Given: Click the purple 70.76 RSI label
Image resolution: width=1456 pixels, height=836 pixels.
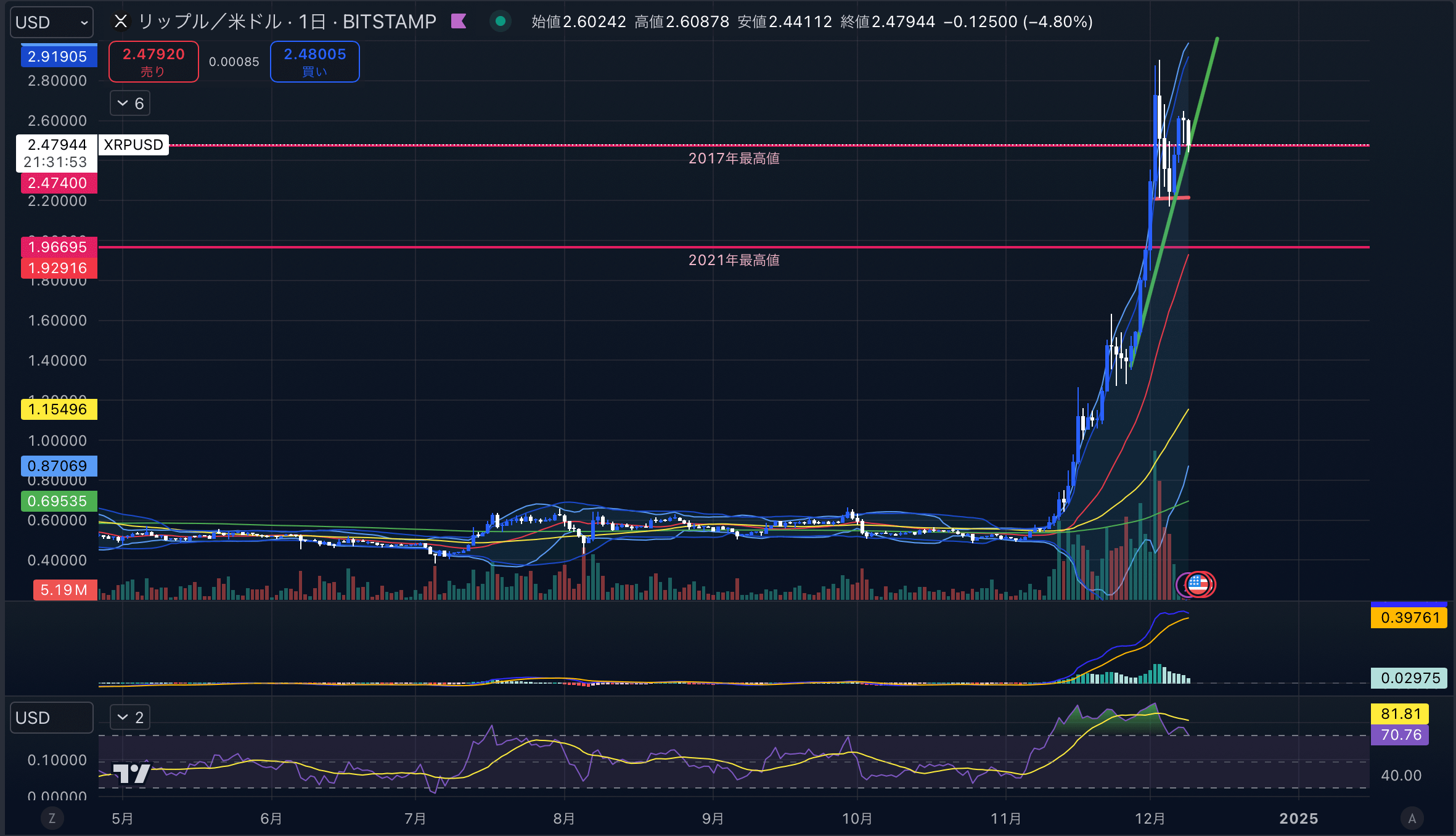Looking at the screenshot, I should [1400, 735].
